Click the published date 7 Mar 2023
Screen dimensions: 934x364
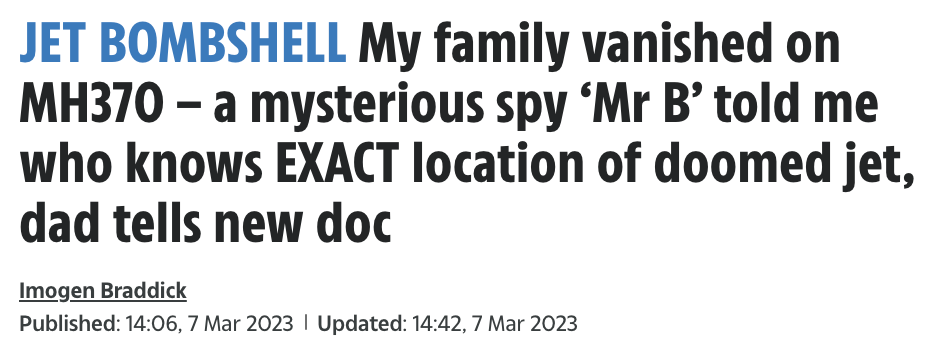click(x=240, y=323)
